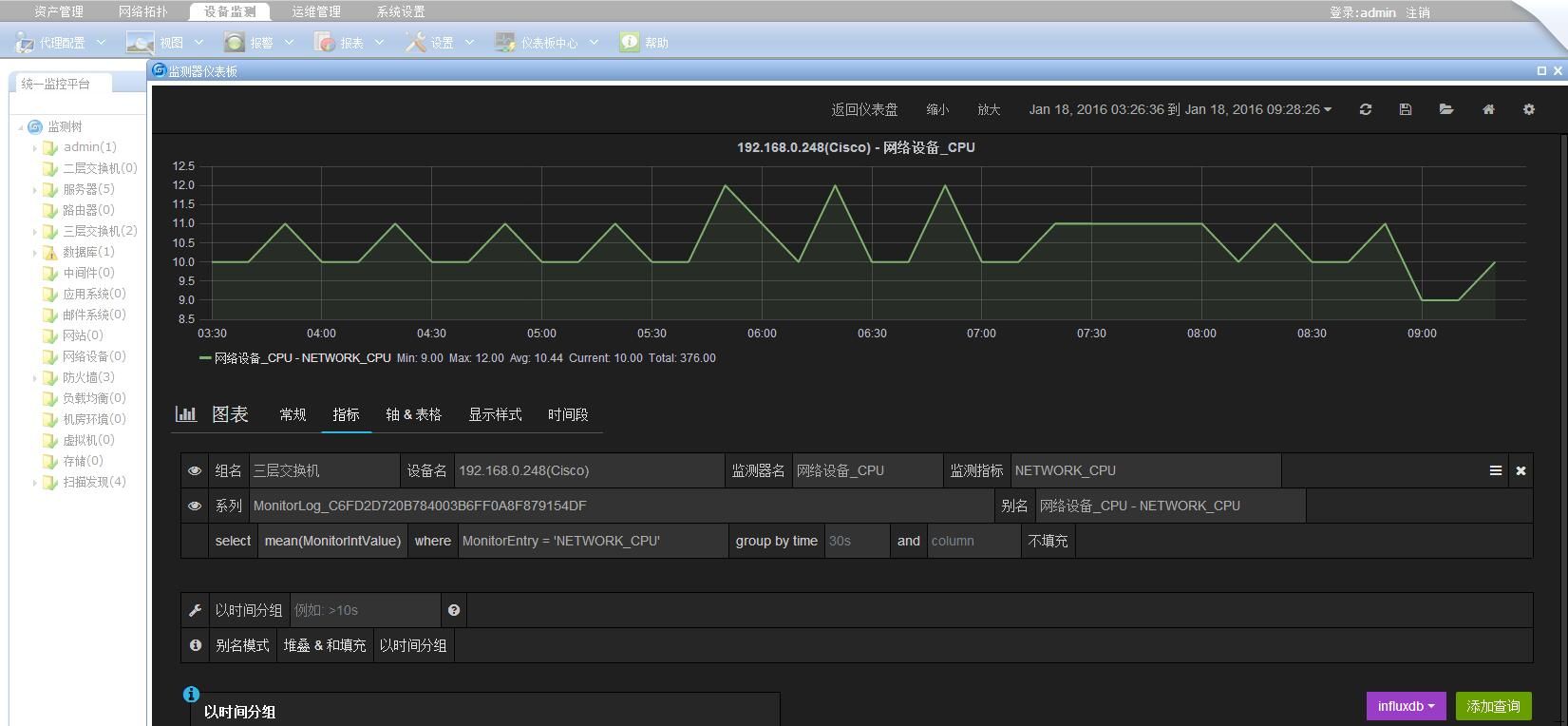The image size is (1568, 726).
Task: Toggle eye visibility on series row
Action: coord(195,506)
